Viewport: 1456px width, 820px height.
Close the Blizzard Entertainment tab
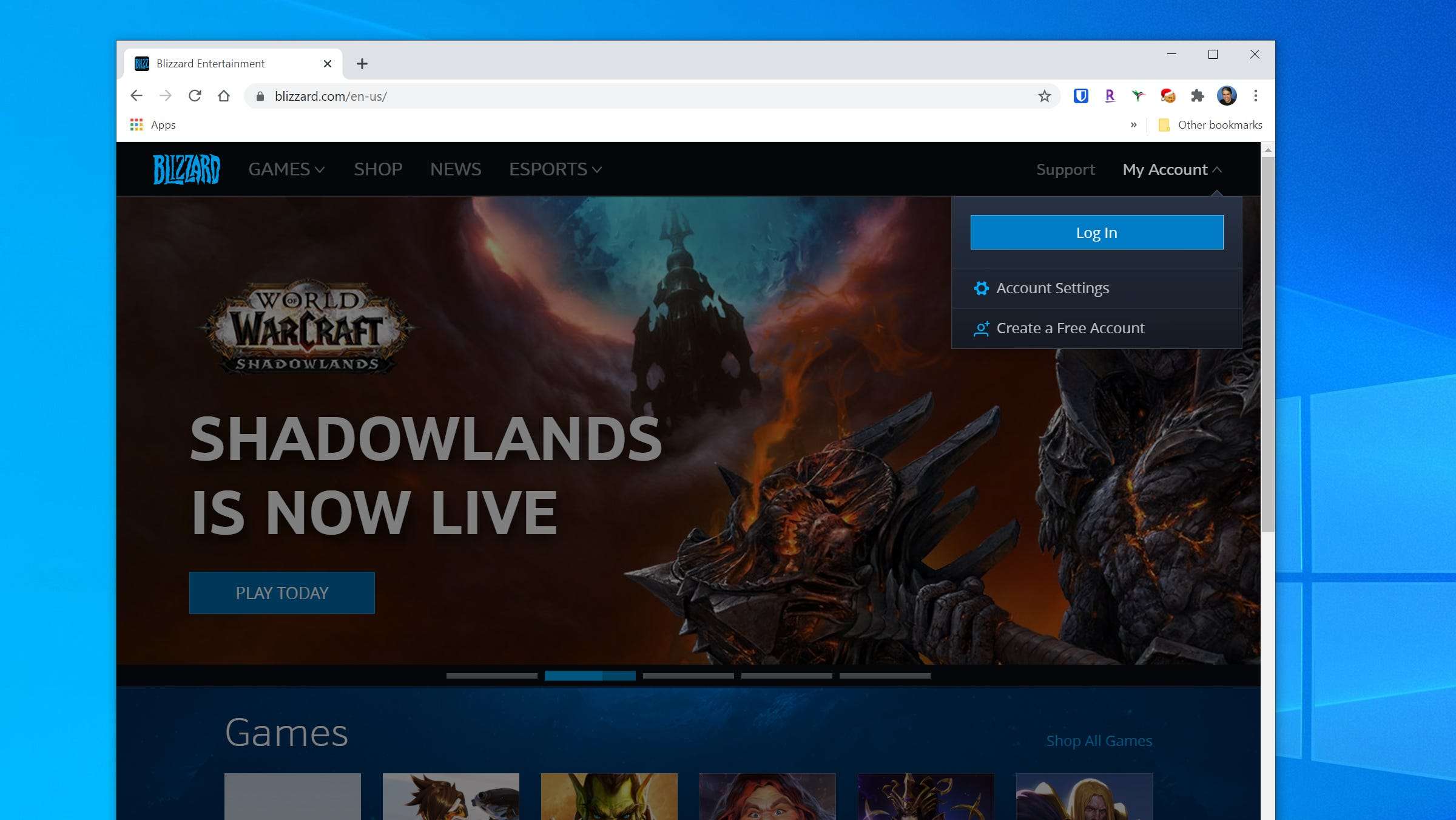point(328,64)
